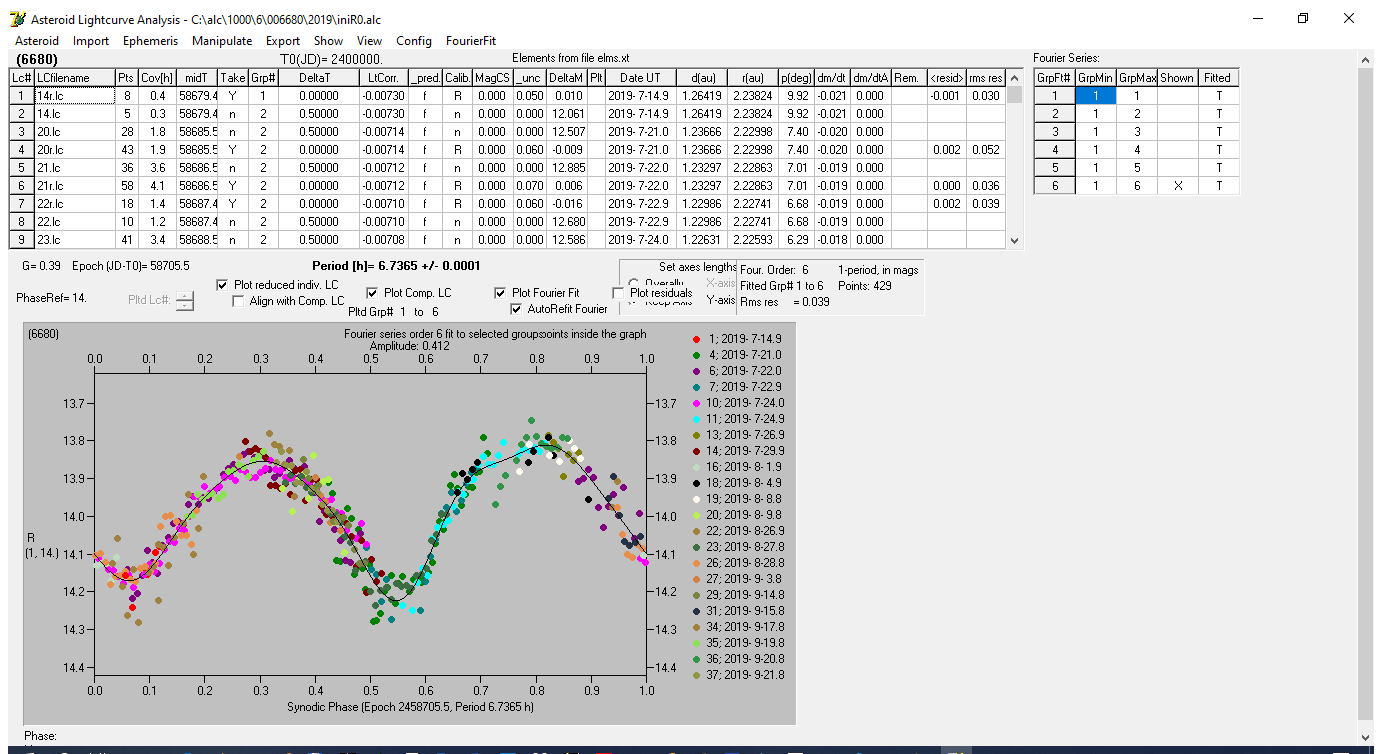
Task: Select the 20r.lc filename cell
Action: pos(73,150)
